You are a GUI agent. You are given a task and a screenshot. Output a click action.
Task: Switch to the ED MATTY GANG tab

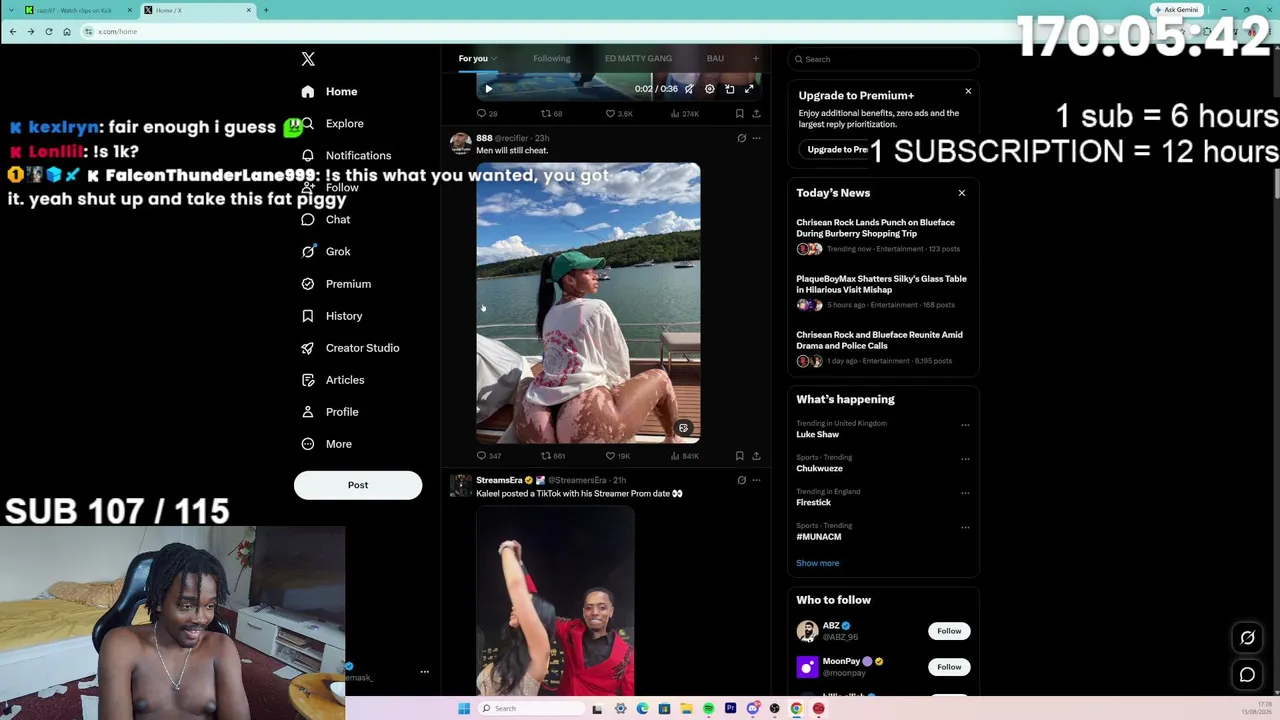[x=638, y=58]
